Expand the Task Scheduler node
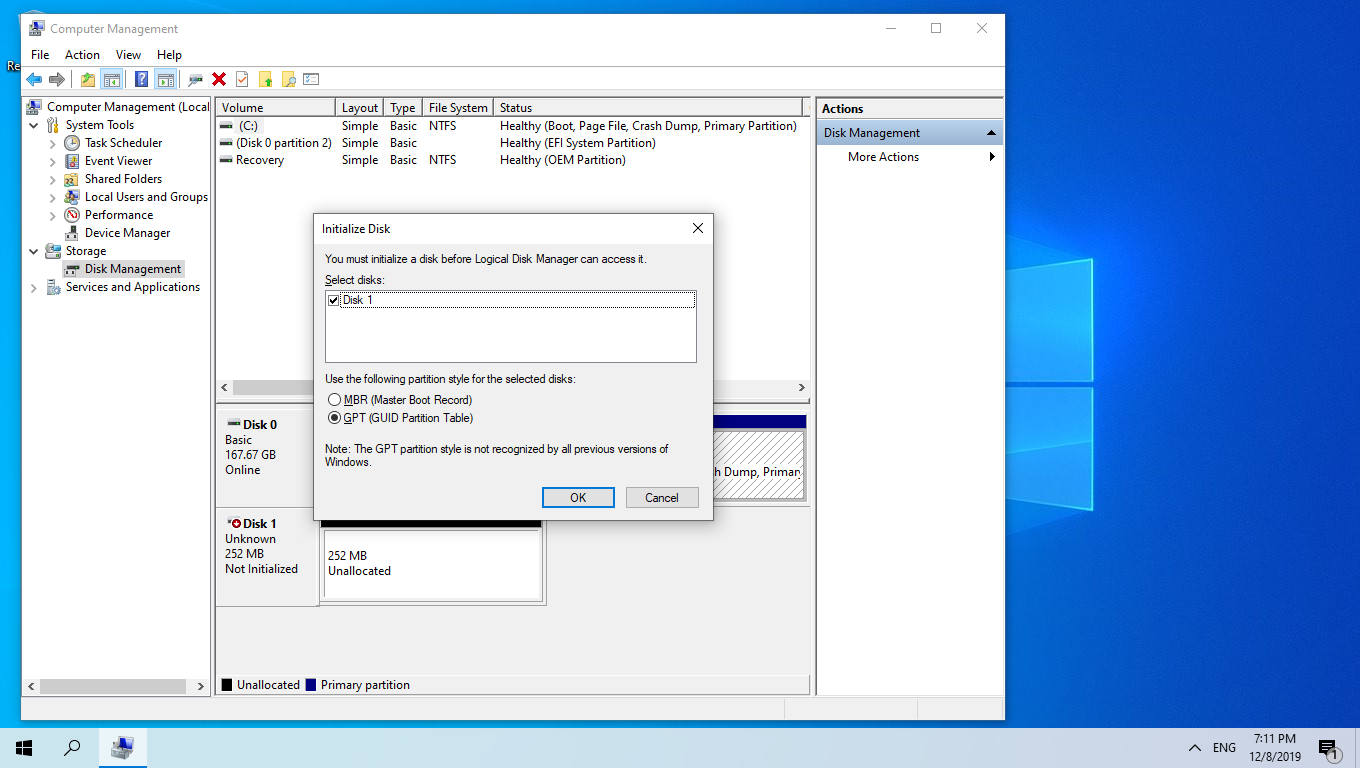 [53, 143]
